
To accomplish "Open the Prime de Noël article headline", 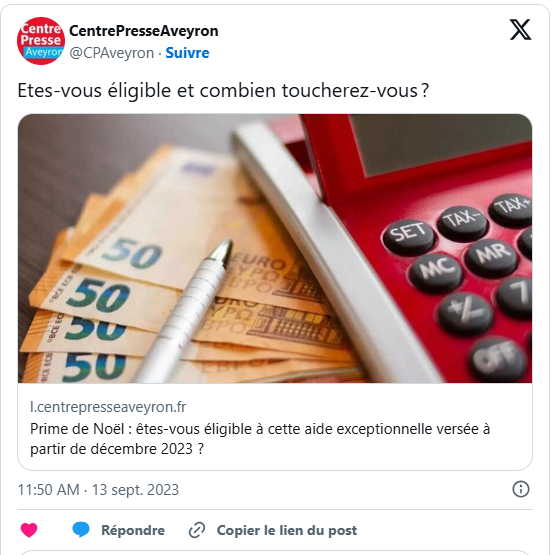I will click(260, 439).
